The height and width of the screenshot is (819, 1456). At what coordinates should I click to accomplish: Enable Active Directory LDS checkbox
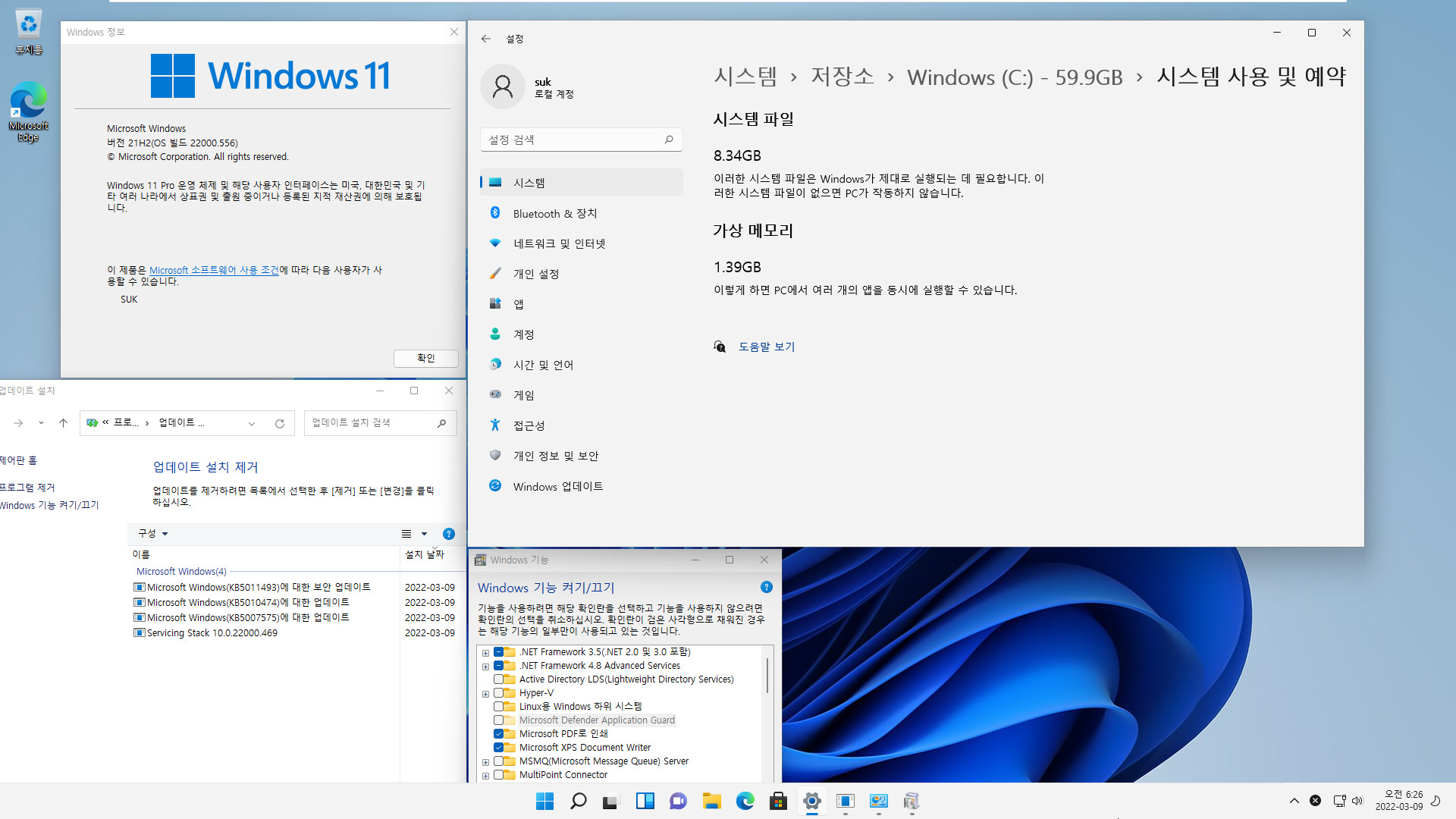(498, 679)
